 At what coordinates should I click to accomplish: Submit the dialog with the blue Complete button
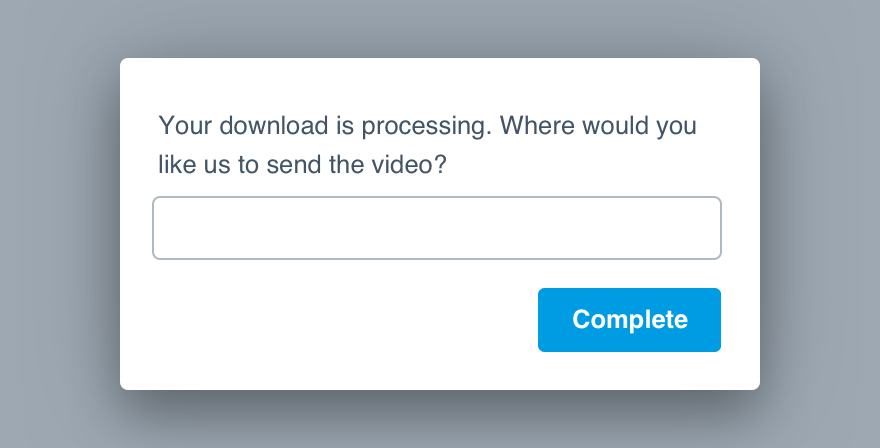click(x=629, y=320)
